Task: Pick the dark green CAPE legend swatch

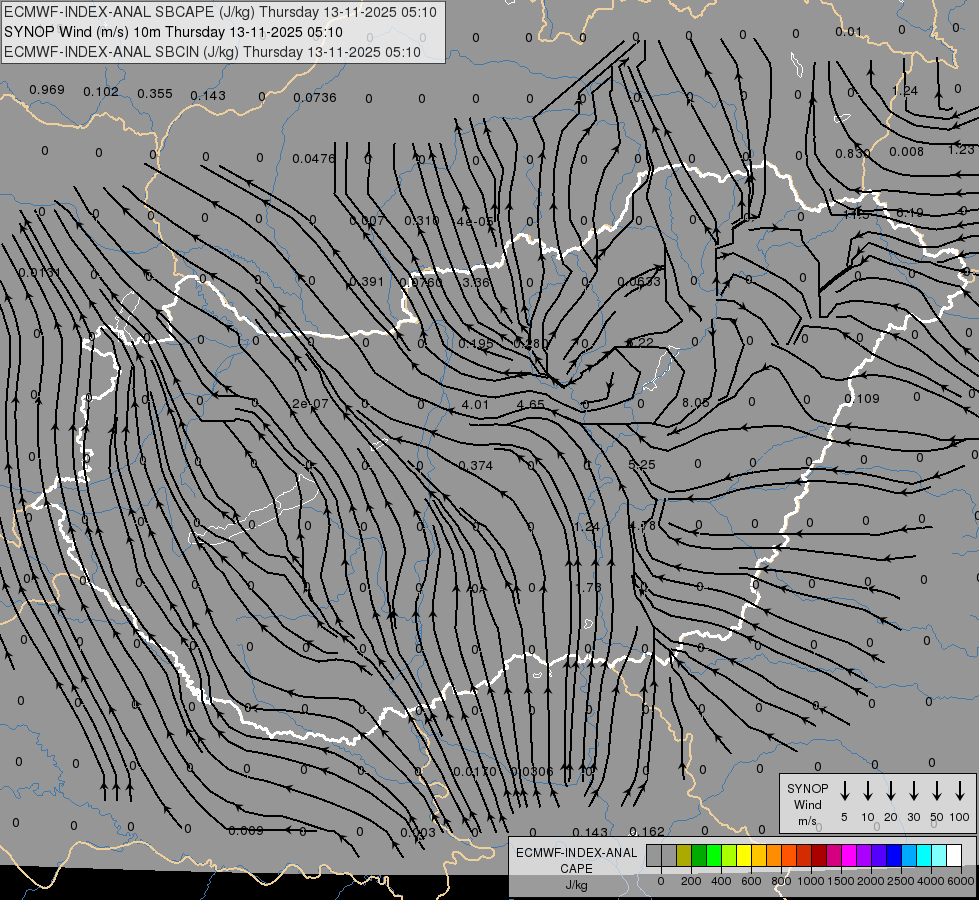Action: (x=699, y=856)
